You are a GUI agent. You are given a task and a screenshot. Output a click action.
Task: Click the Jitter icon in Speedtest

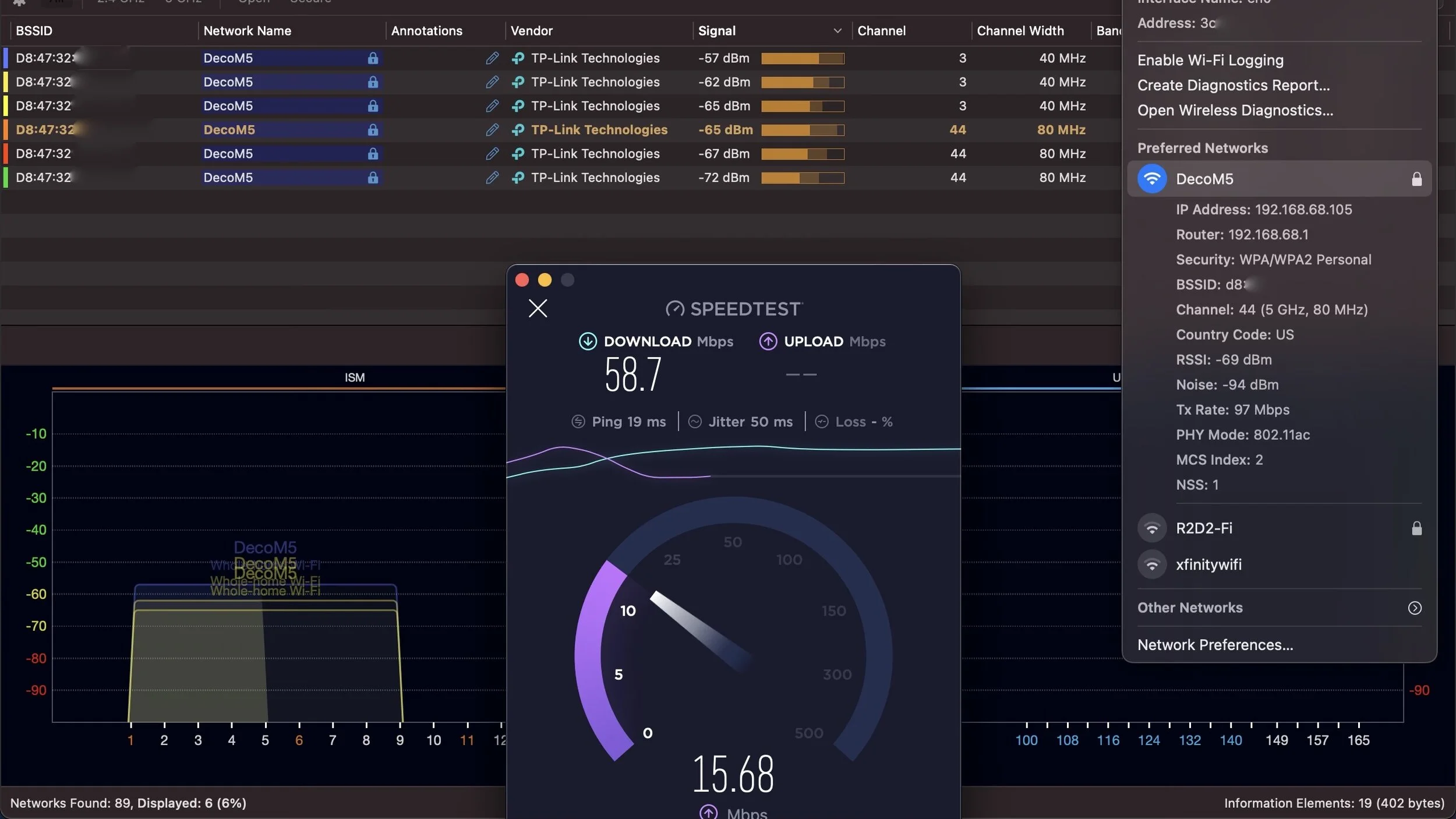pos(695,422)
